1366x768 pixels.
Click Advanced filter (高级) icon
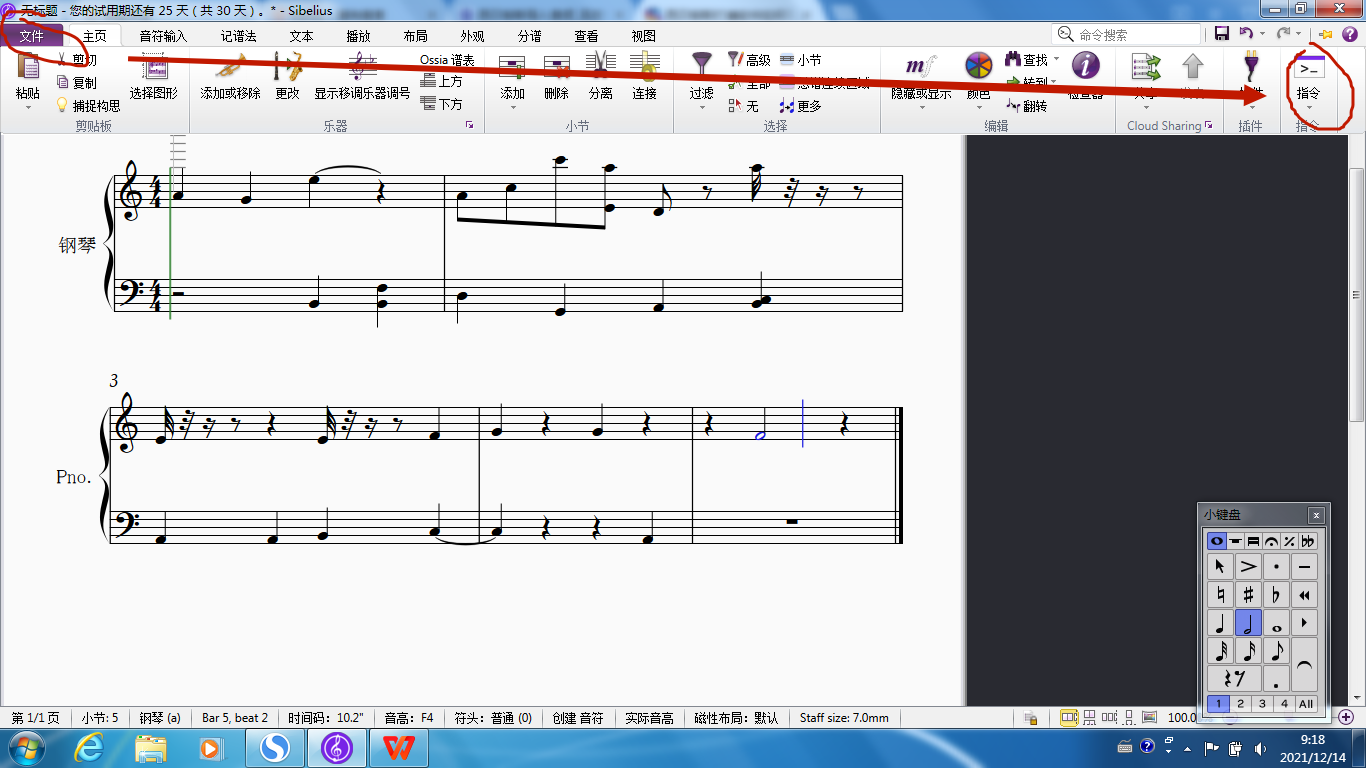pos(735,60)
